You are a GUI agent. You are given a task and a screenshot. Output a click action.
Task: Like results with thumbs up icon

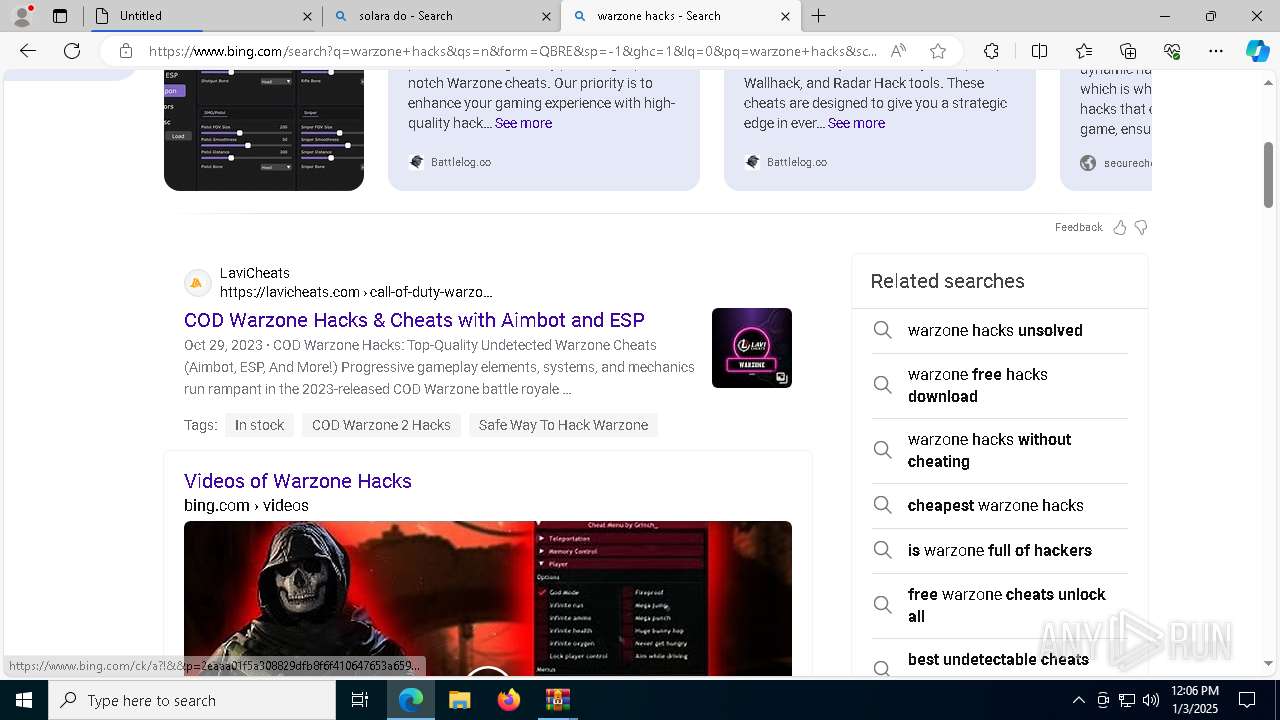point(1120,227)
